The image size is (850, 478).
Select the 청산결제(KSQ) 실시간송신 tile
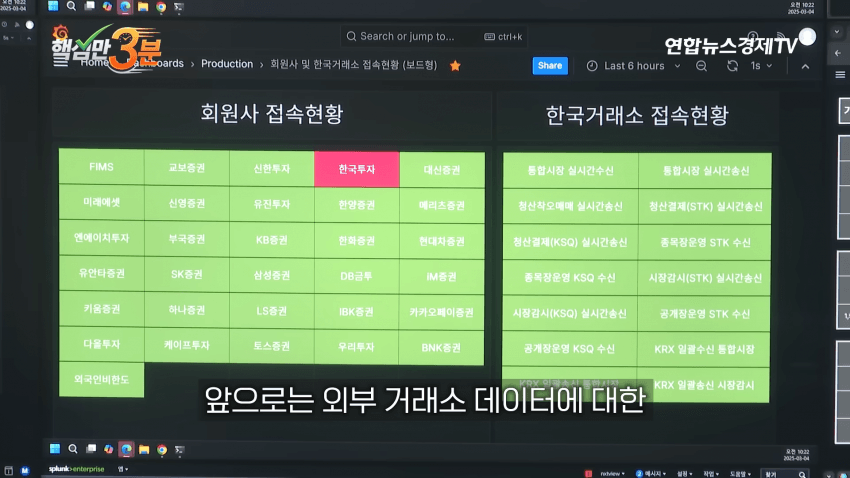click(x=570, y=242)
